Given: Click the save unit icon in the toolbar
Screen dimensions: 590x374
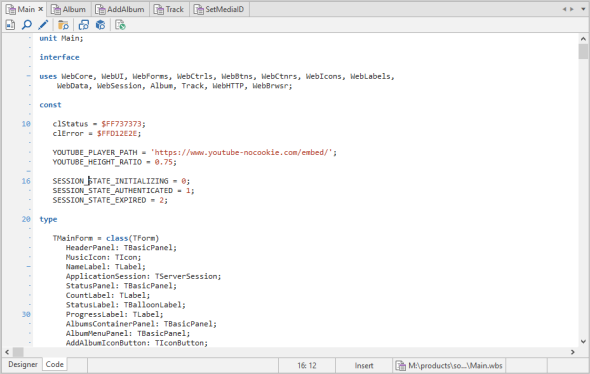Looking at the screenshot, I should [10, 25].
